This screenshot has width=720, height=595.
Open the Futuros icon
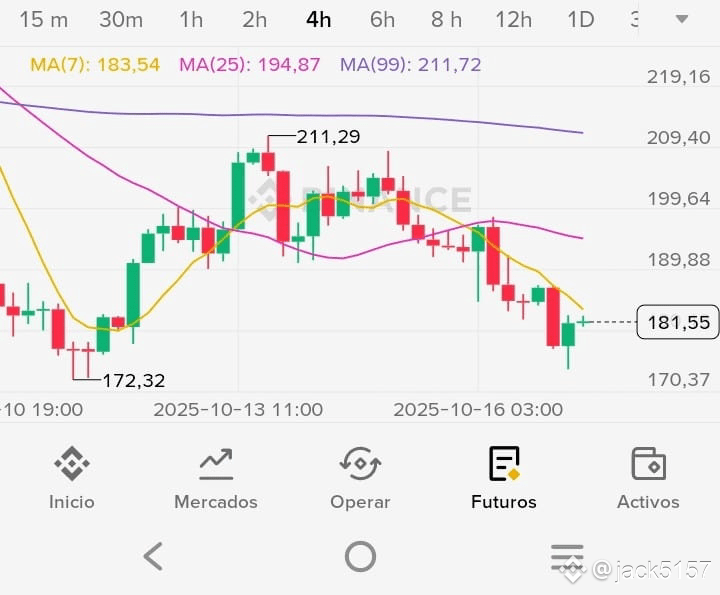click(504, 464)
